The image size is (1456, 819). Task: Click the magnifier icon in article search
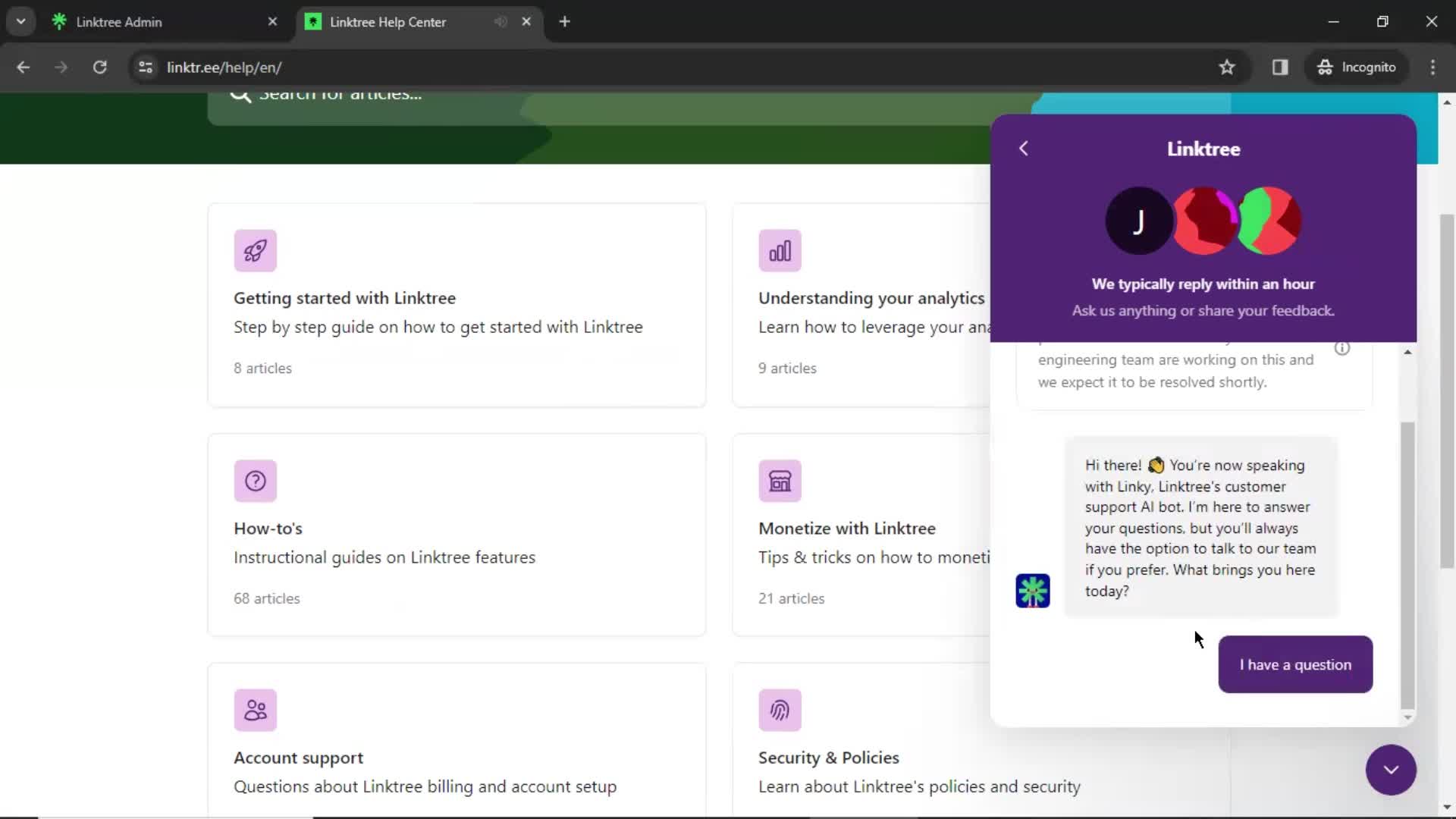(x=240, y=95)
